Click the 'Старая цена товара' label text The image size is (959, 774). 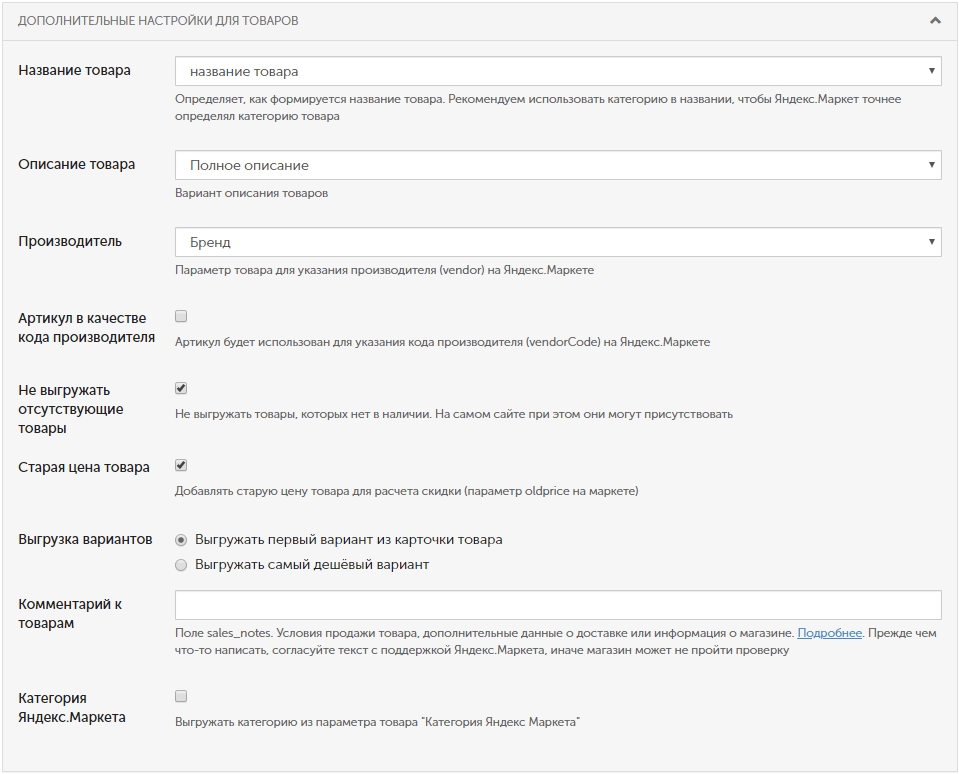pyautogui.click(x=84, y=467)
